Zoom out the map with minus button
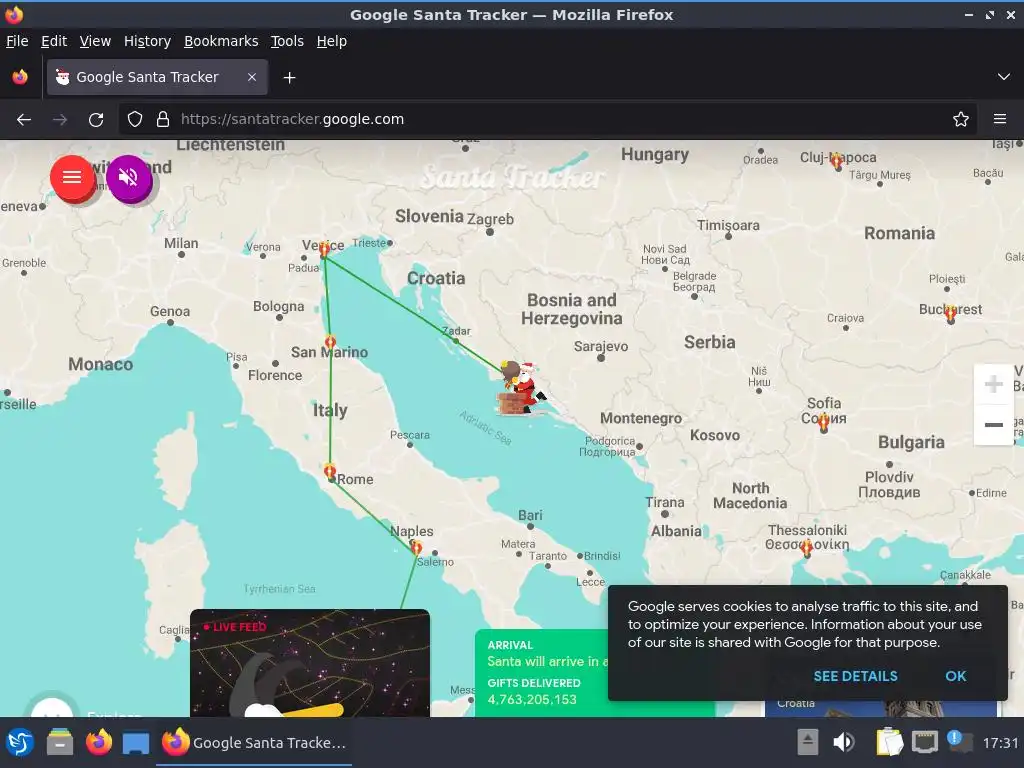This screenshot has height=768, width=1024. tap(993, 425)
